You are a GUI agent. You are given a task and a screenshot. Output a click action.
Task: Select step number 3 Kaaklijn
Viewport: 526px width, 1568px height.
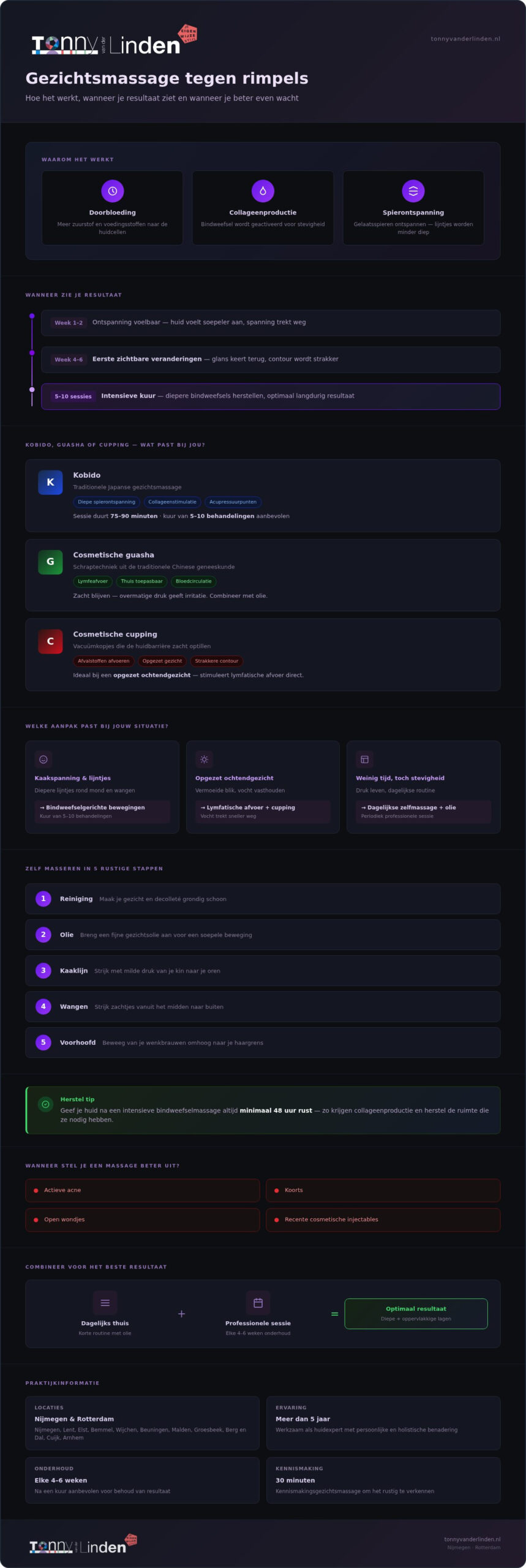click(x=263, y=971)
